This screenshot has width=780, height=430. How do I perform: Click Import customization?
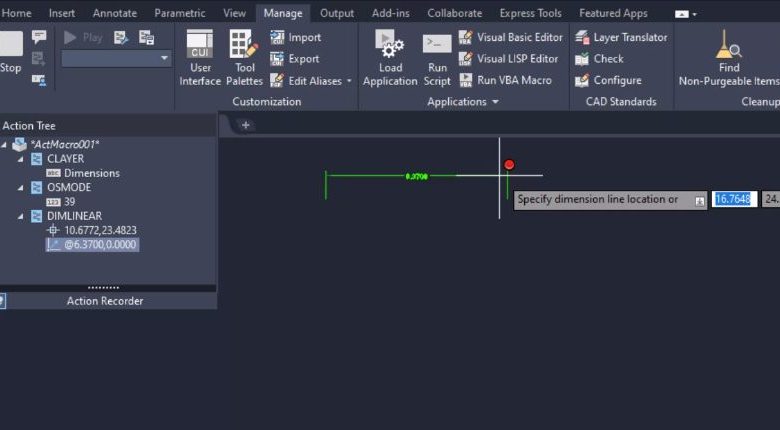[296, 37]
